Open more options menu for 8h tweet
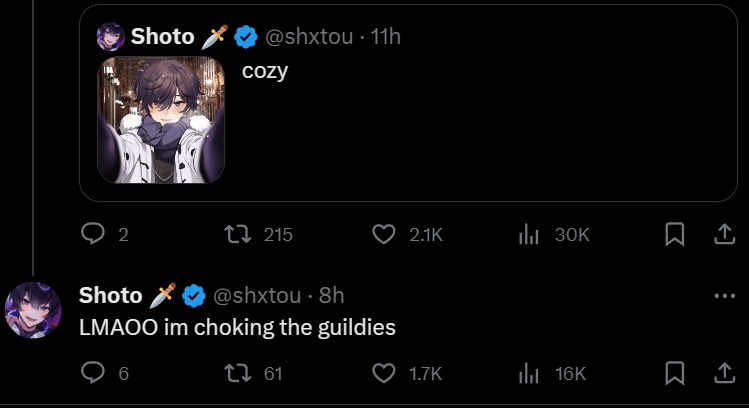 (x=725, y=296)
